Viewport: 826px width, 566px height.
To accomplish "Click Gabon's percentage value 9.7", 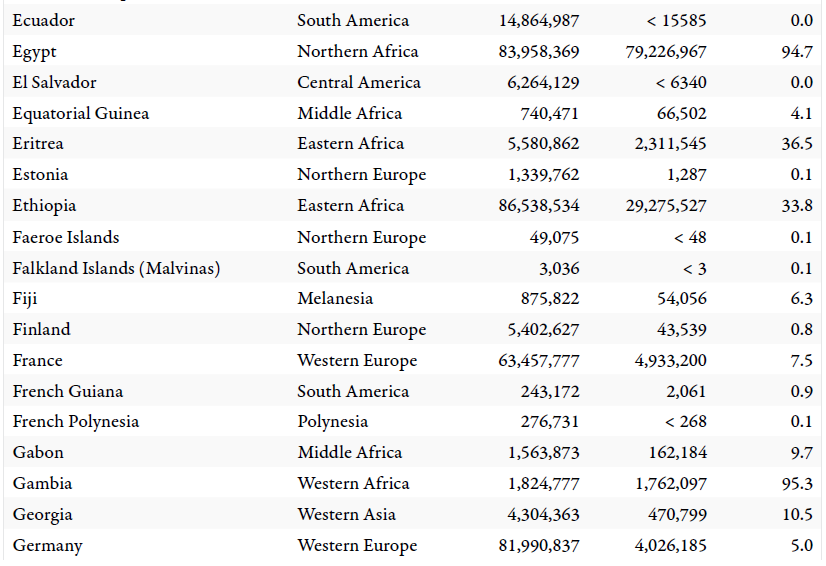I will click(801, 452).
